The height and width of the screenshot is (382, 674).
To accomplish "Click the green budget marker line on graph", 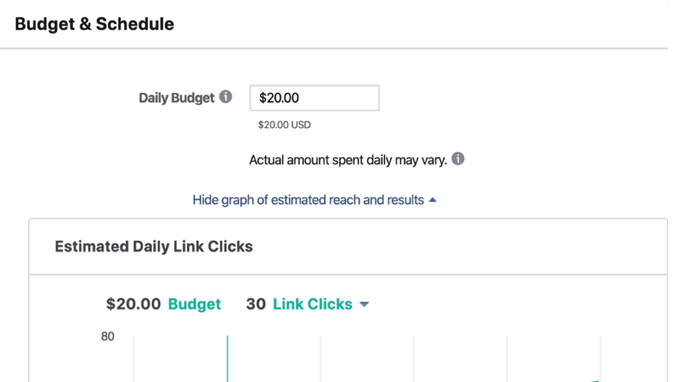I will (x=227, y=358).
